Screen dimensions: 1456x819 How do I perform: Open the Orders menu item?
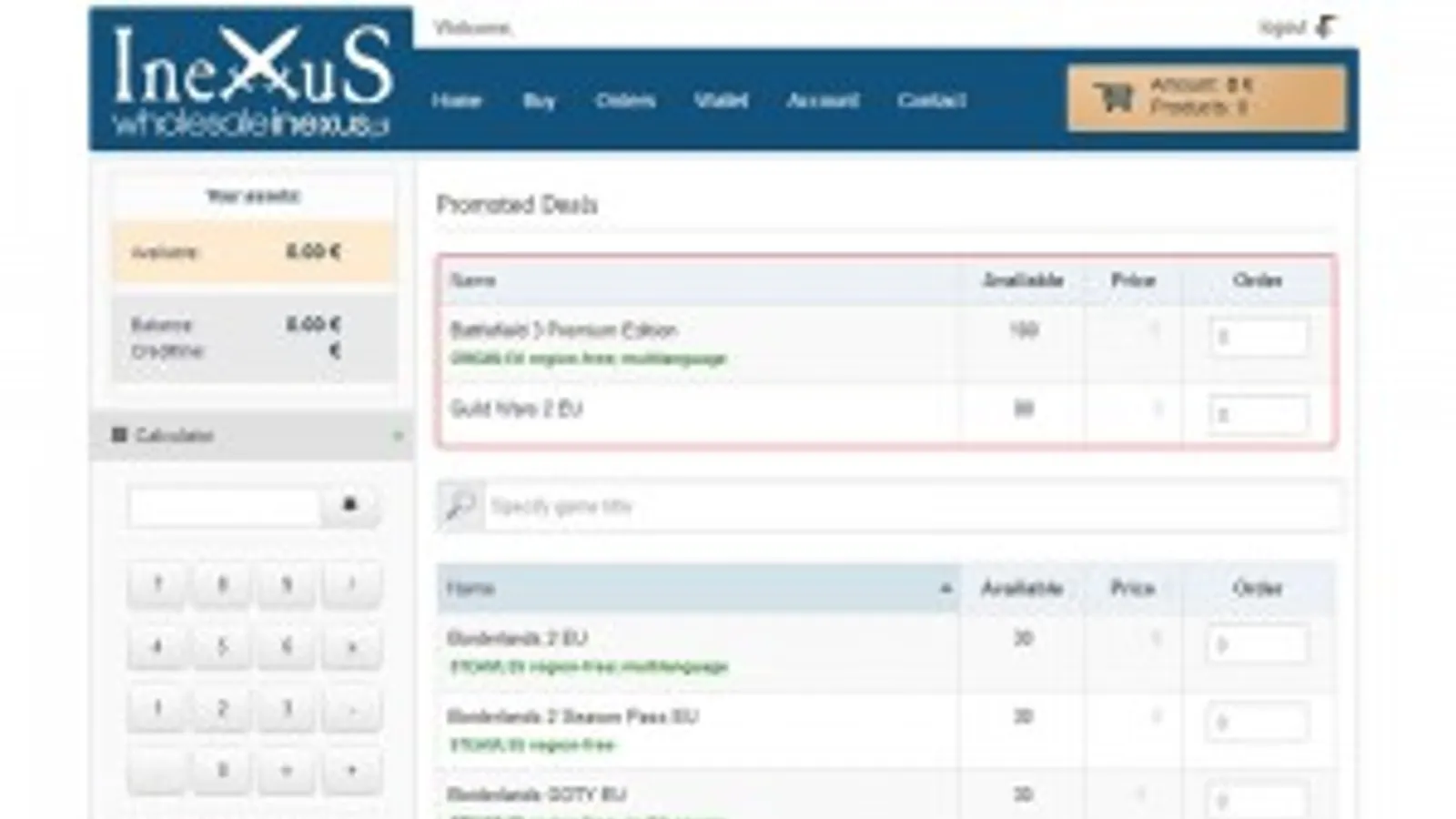(x=625, y=100)
